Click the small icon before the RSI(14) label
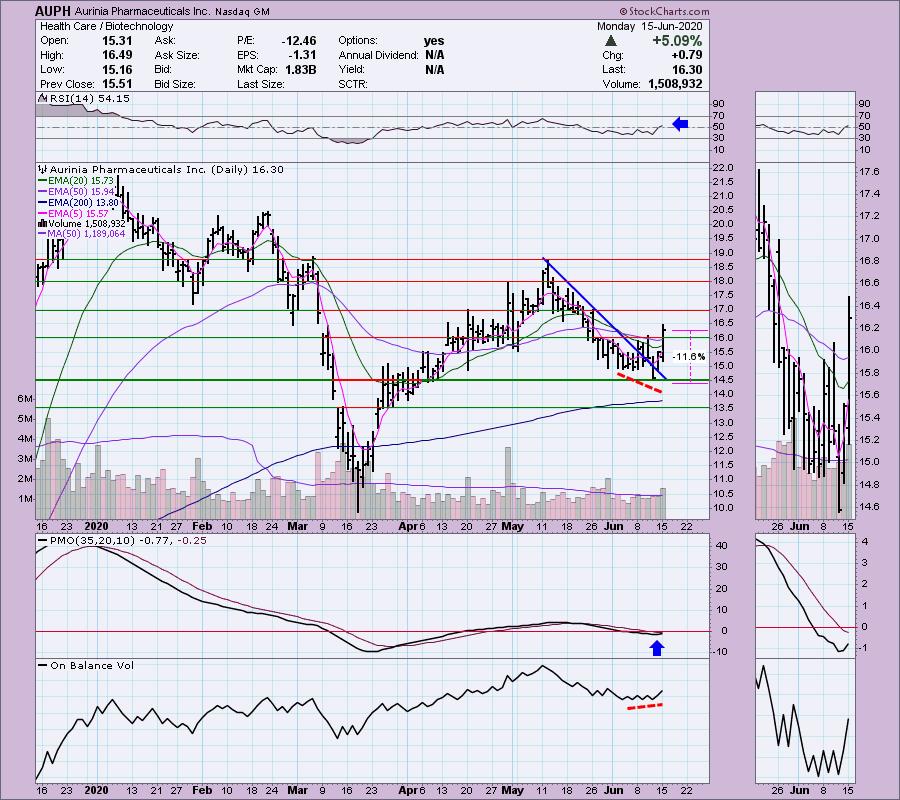The height and width of the screenshot is (800, 900). (x=42, y=98)
